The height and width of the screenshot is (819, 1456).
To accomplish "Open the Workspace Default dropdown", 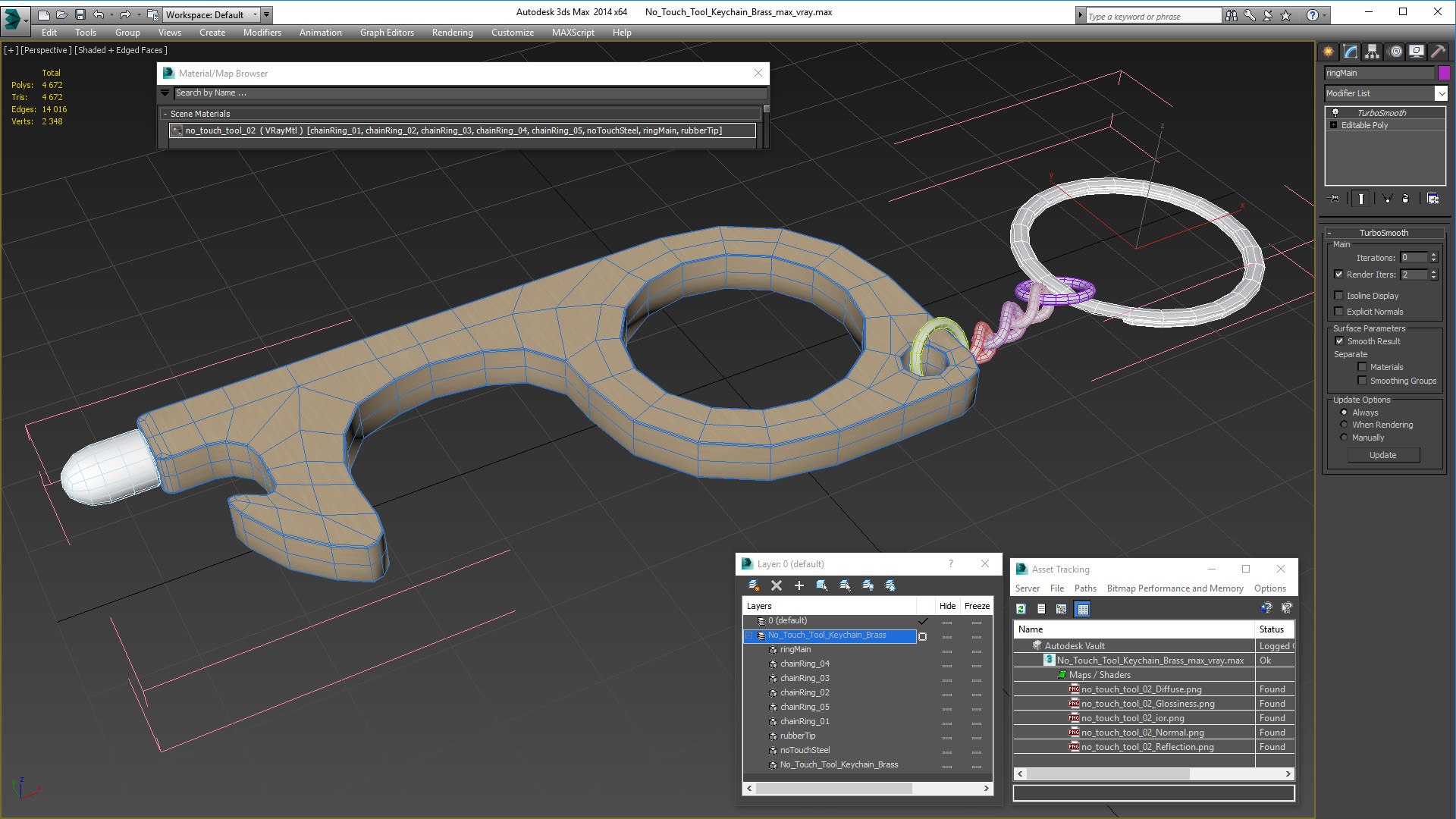I will click(212, 14).
